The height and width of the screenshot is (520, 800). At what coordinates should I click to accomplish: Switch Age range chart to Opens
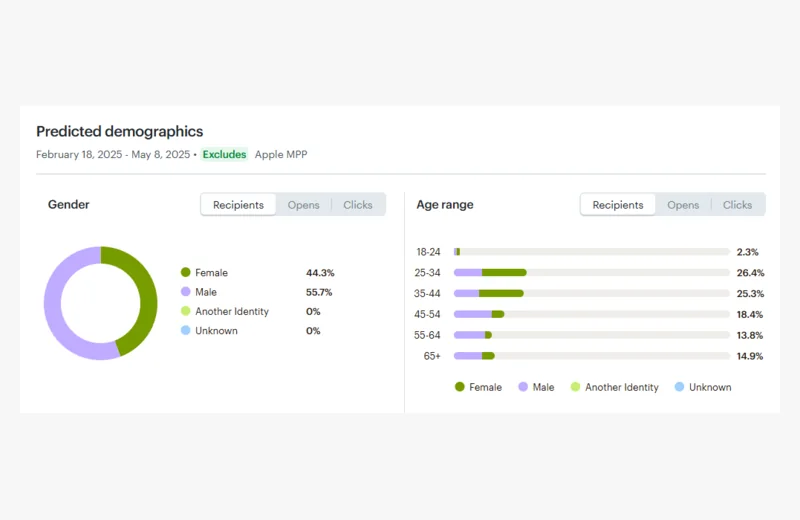[x=683, y=205]
